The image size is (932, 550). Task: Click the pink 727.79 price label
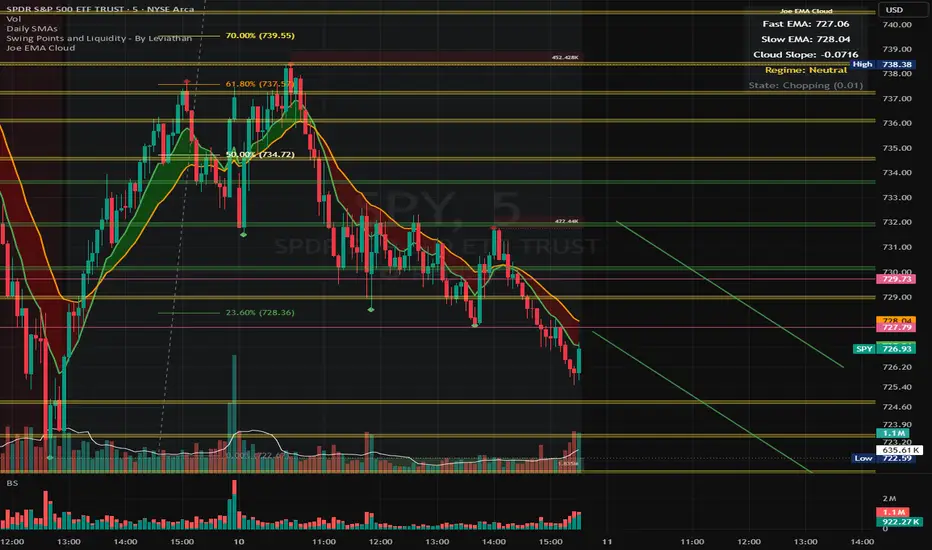pyautogui.click(x=896, y=328)
